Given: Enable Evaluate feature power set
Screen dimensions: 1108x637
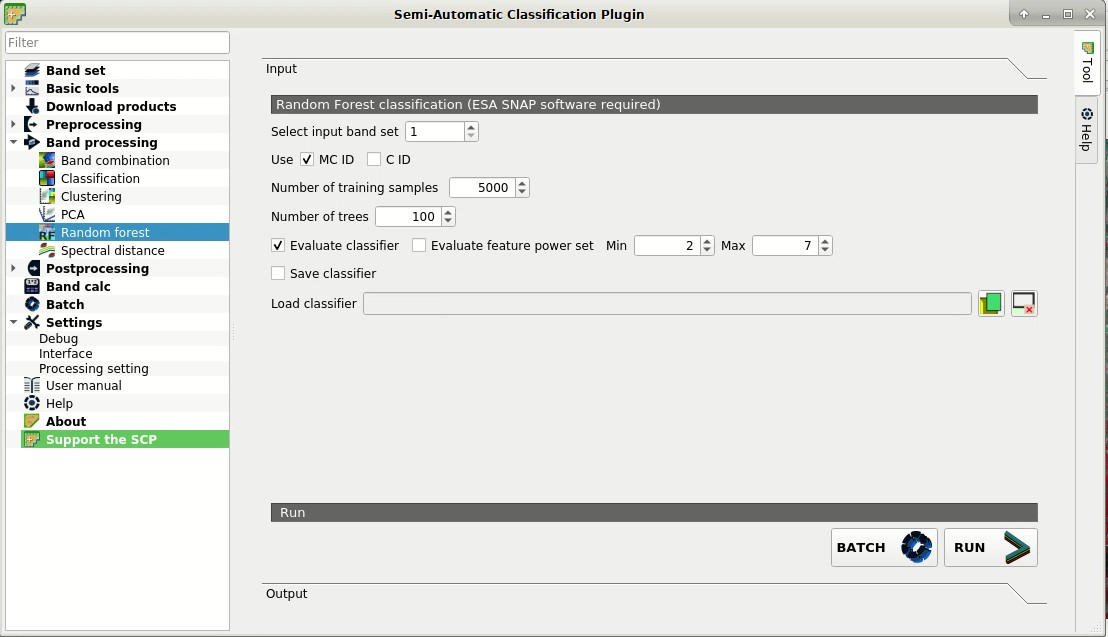Looking at the screenshot, I should pos(418,245).
